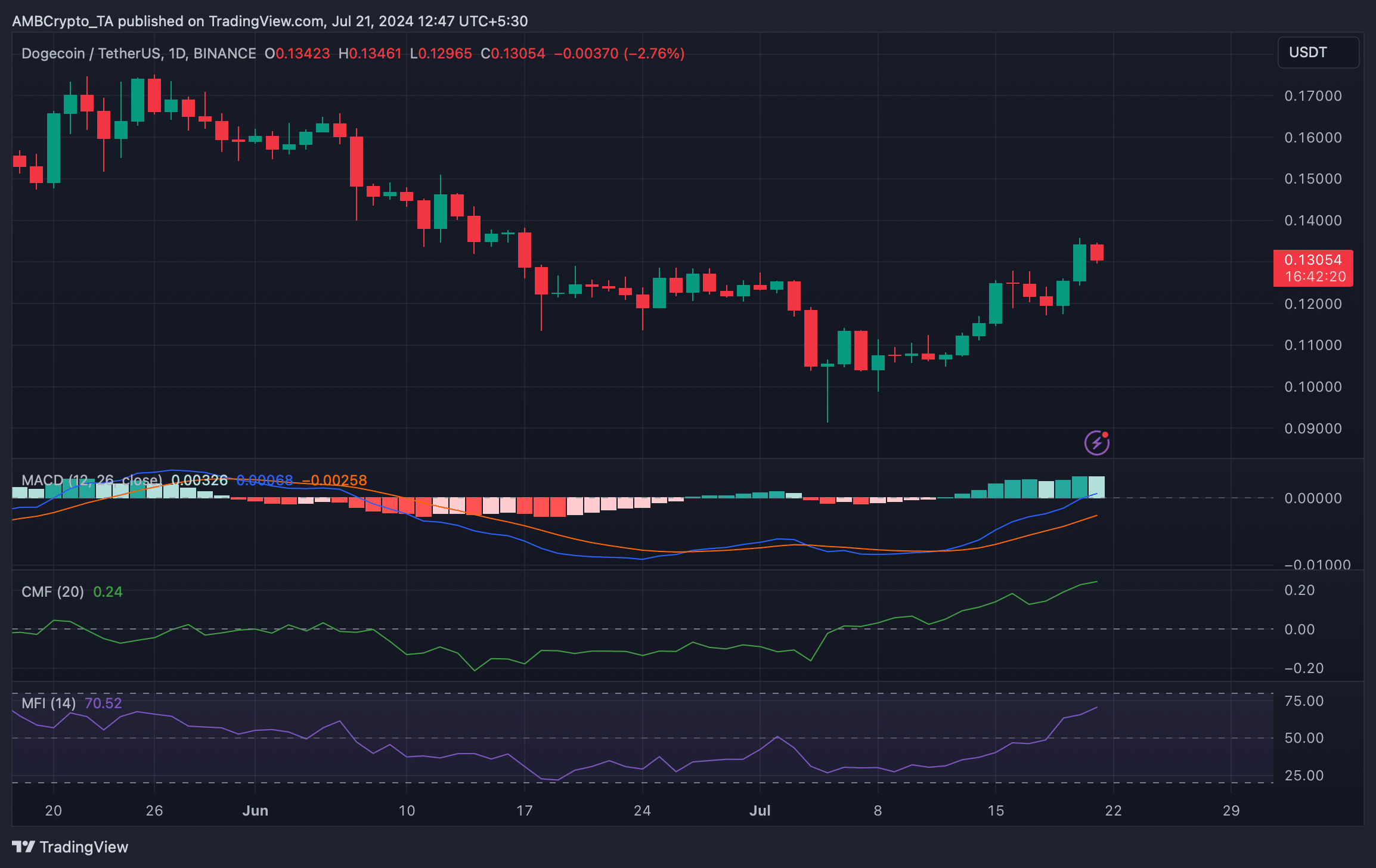Click the open price O0.13423

(297, 54)
